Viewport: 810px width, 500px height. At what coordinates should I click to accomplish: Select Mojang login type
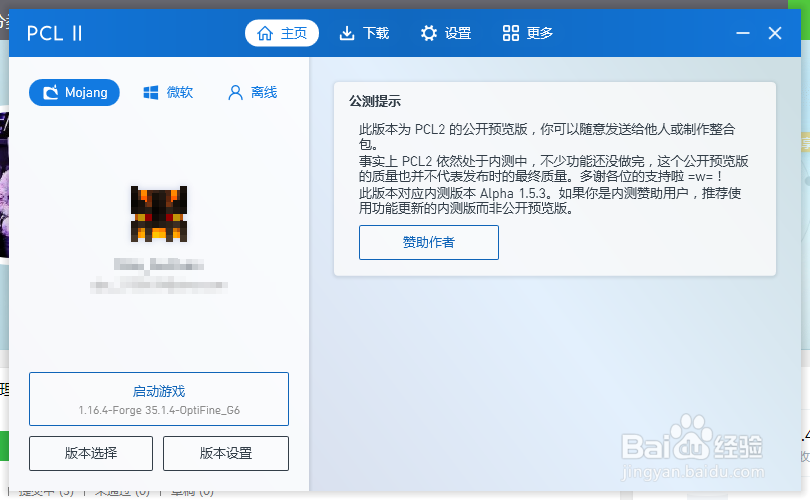74,92
